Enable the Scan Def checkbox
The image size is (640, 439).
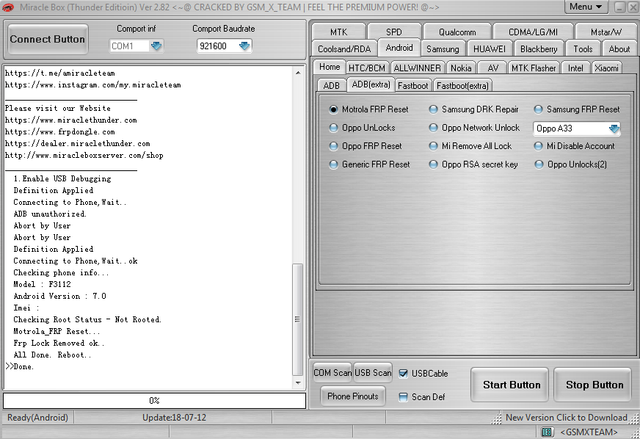[x=403, y=397]
